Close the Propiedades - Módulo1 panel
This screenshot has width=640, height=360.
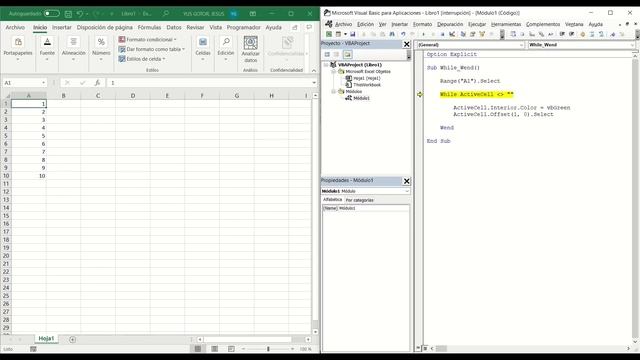tap(407, 181)
